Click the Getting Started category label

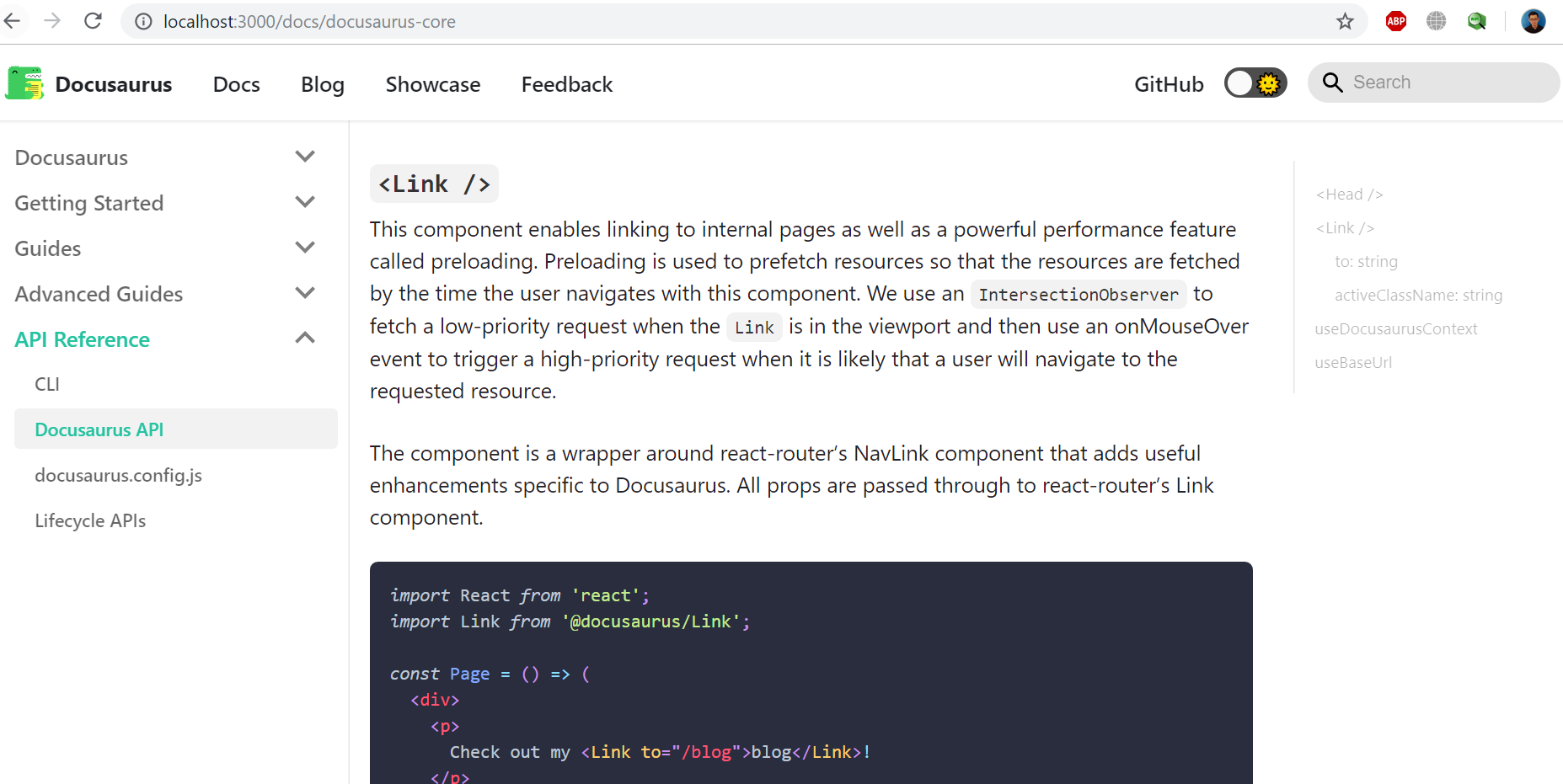pos(89,203)
